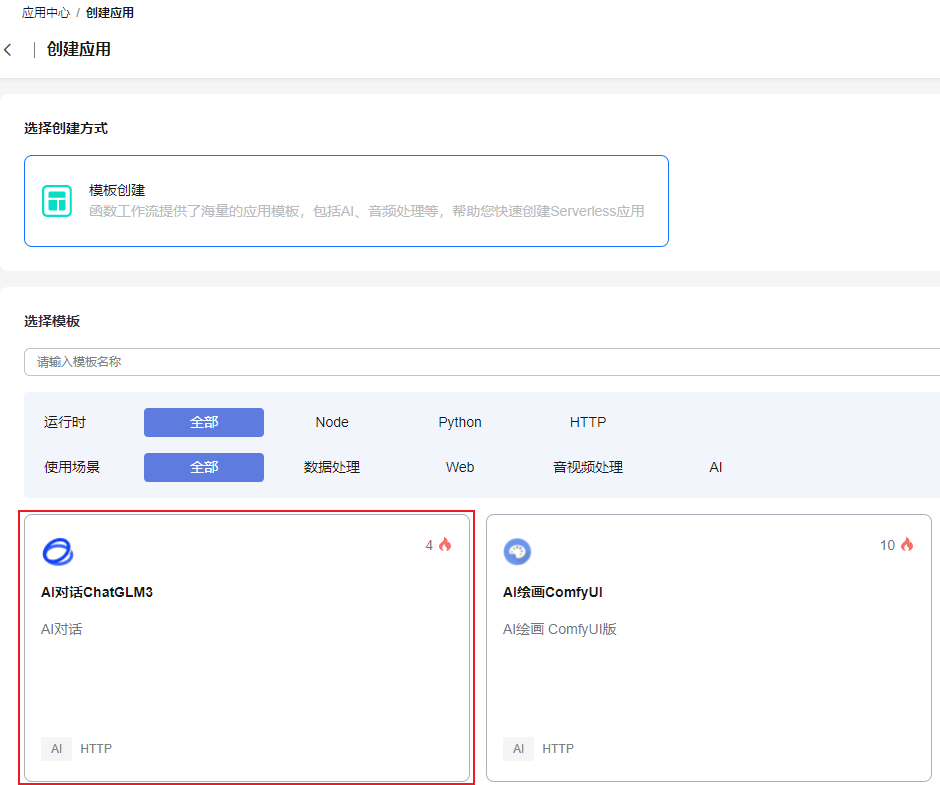The height and width of the screenshot is (785, 940).
Task: Filter scenario by Web
Action: coord(460,467)
